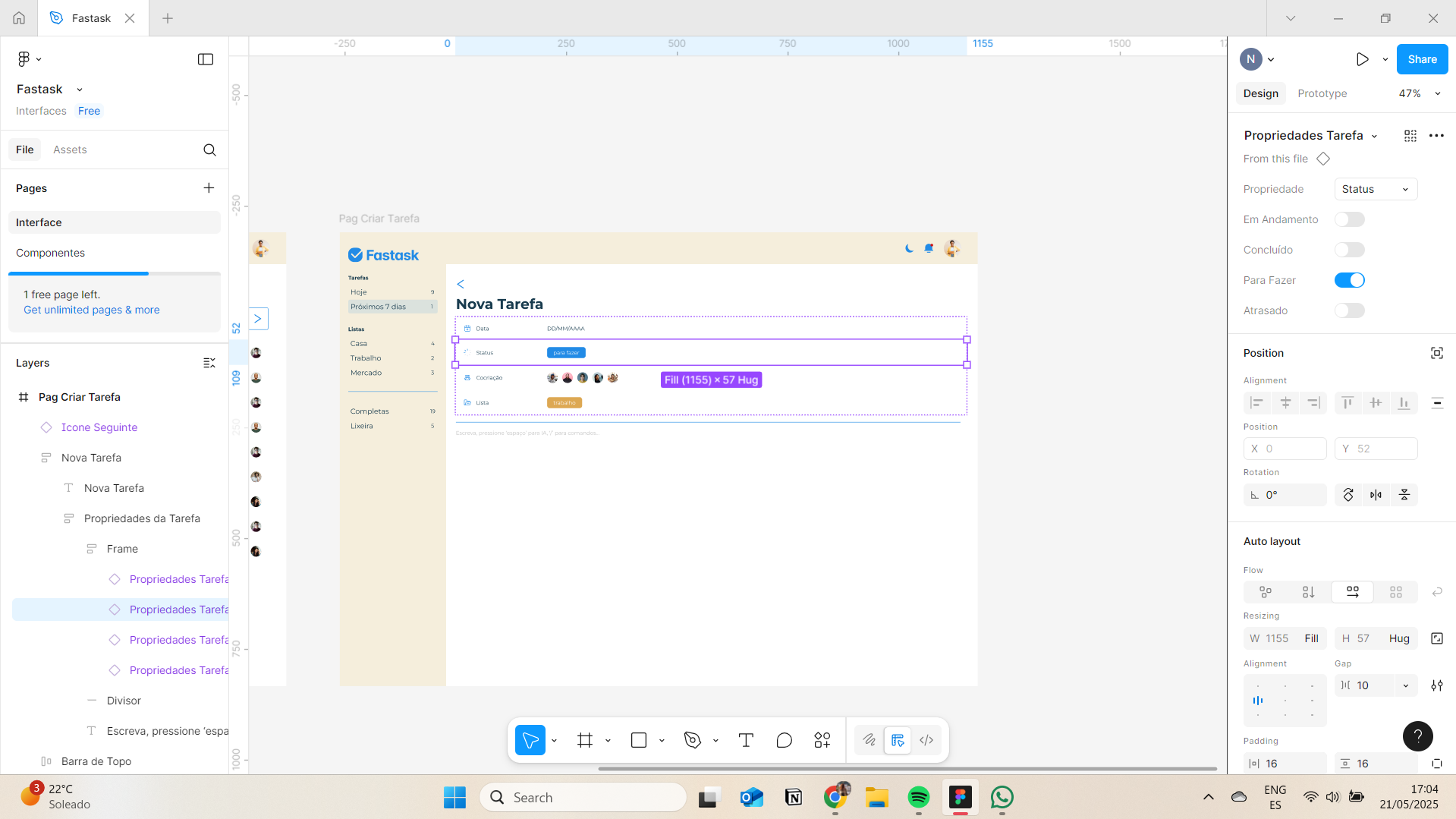Viewport: 1456px width, 819px height.
Task: Go to main component diamond icon
Action: pos(1323,159)
